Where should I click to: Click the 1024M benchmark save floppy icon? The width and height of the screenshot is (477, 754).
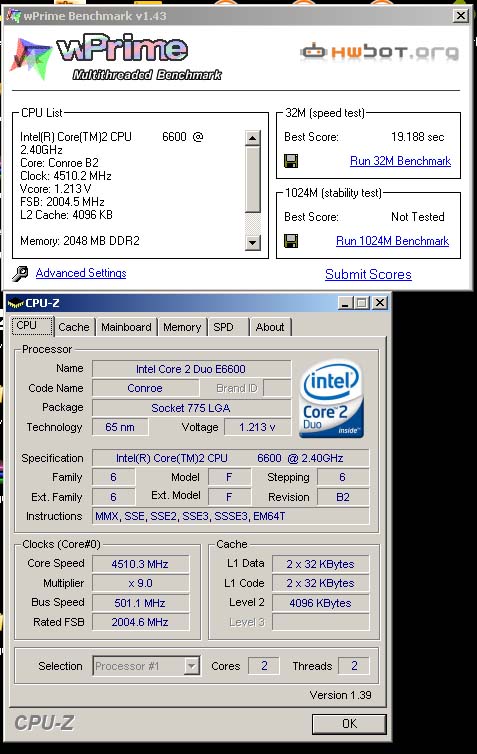pyautogui.click(x=291, y=241)
